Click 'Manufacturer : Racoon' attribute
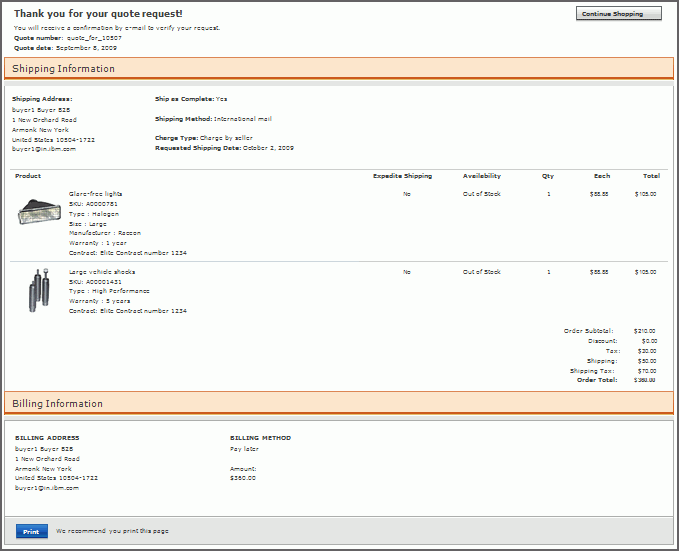Screen dimensions: 679x551 click(105, 233)
